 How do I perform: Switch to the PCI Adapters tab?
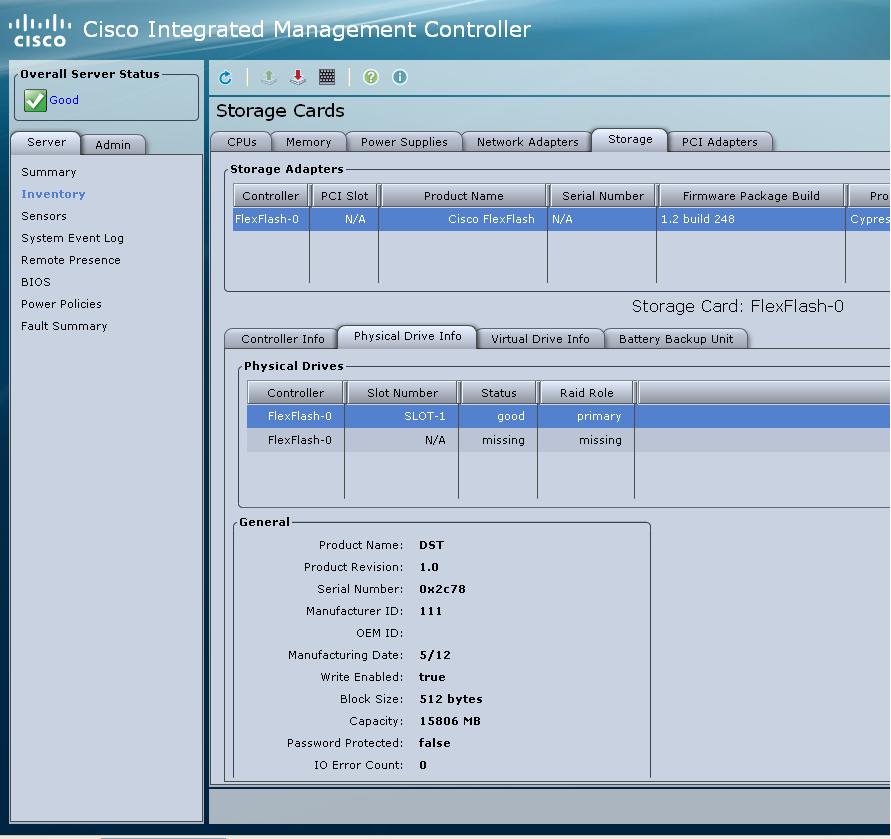click(x=719, y=142)
